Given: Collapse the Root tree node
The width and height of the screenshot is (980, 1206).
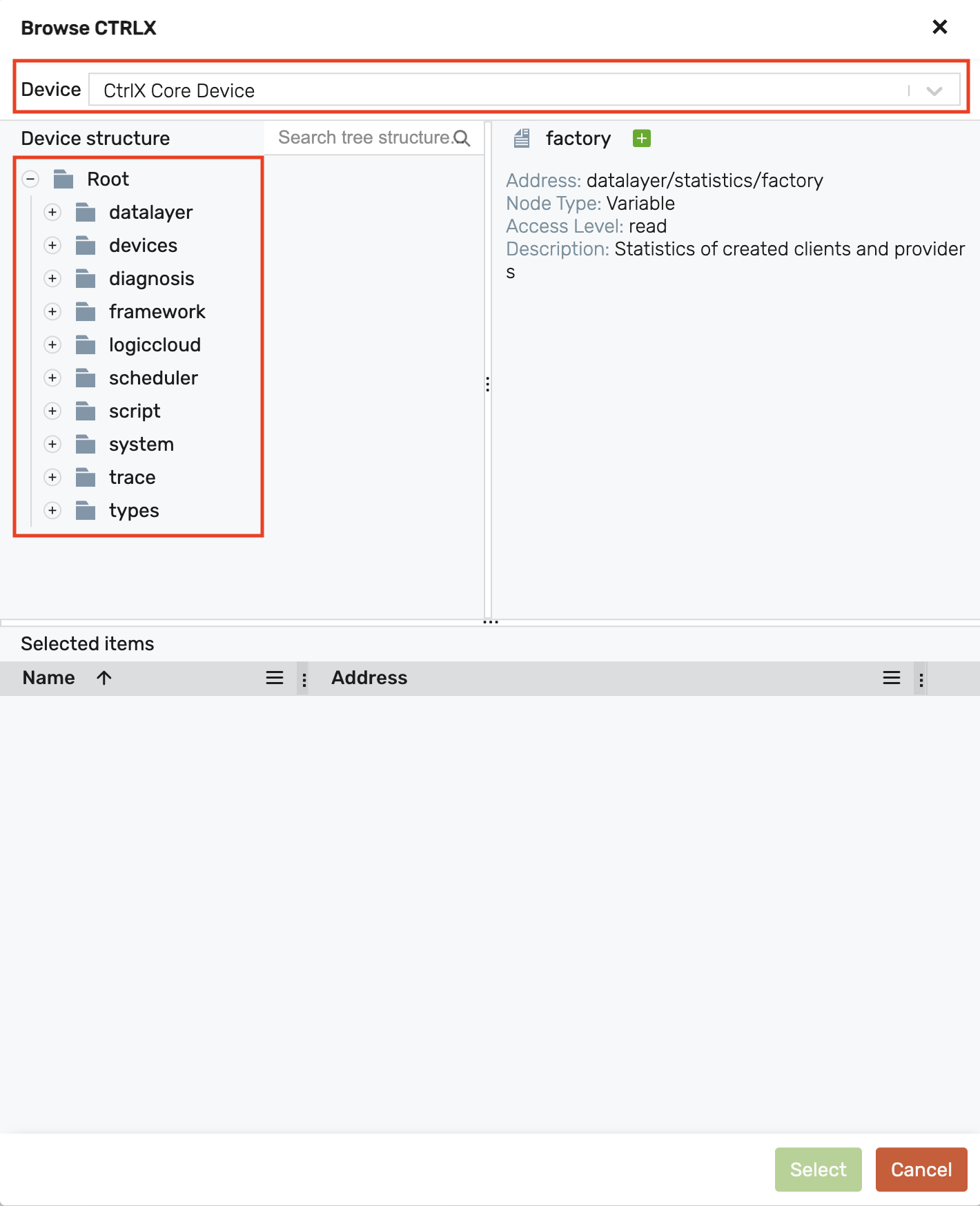Looking at the screenshot, I should pyautogui.click(x=30, y=179).
